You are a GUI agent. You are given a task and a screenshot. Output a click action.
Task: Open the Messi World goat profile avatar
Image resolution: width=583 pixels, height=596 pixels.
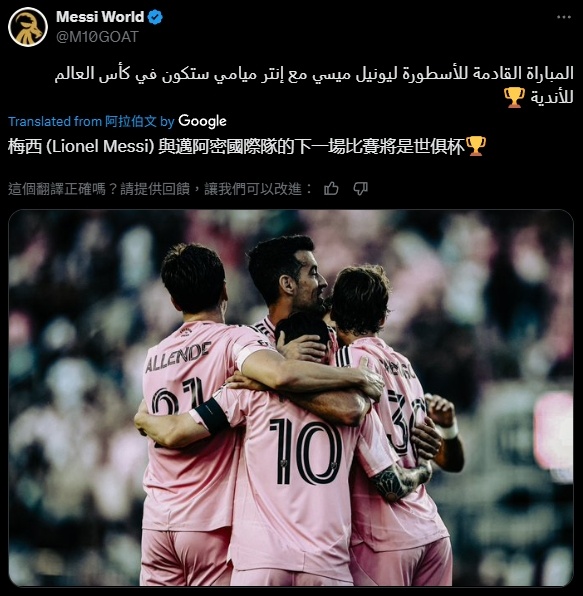(28, 27)
